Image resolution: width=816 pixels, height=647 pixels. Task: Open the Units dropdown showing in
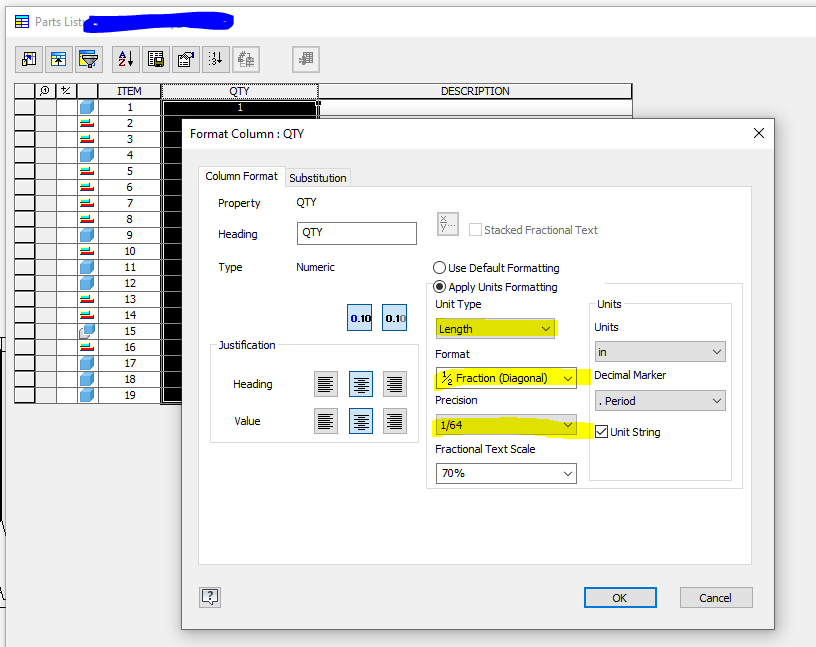(x=660, y=352)
